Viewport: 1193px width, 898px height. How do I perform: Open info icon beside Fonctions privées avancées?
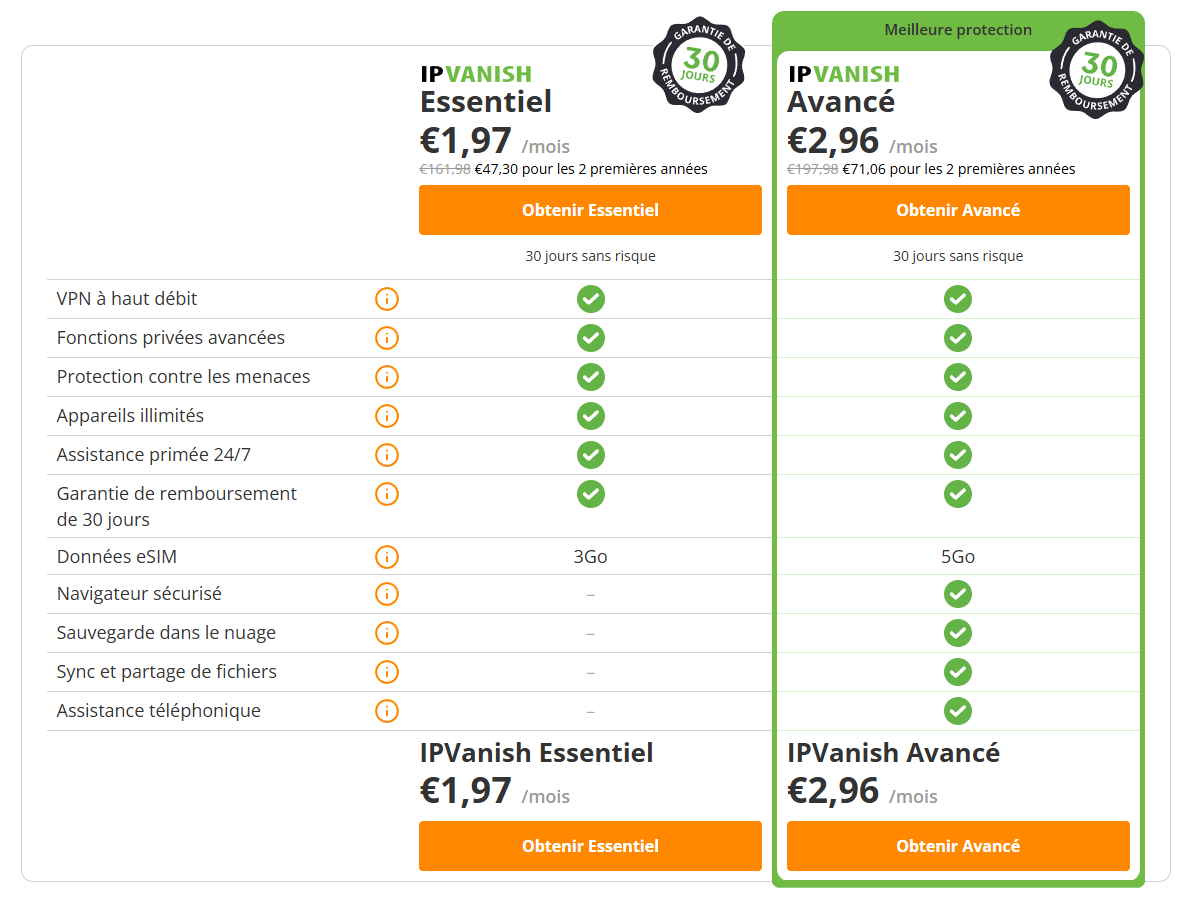[x=387, y=338]
